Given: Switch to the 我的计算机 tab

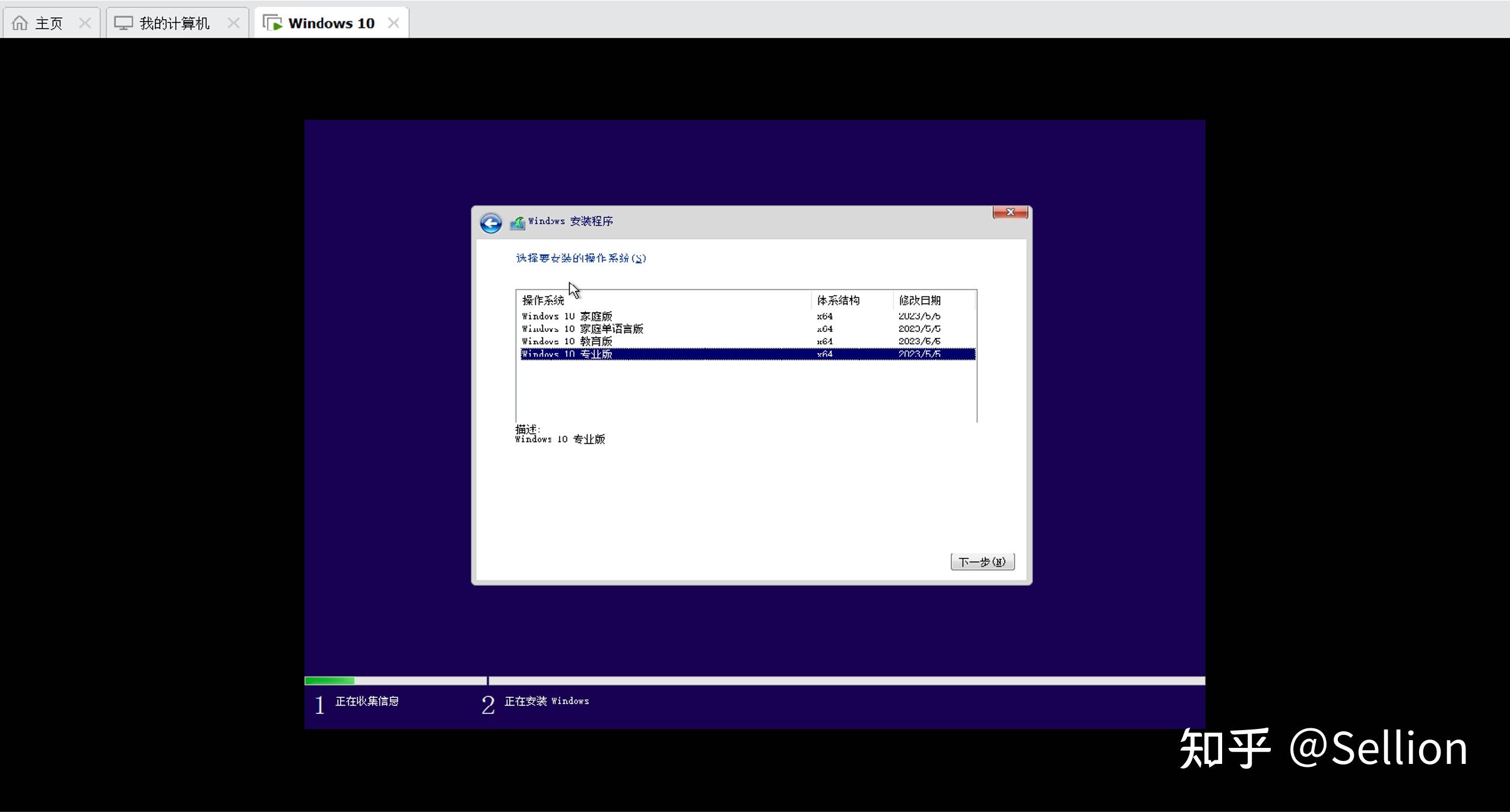Looking at the screenshot, I should (174, 22).
